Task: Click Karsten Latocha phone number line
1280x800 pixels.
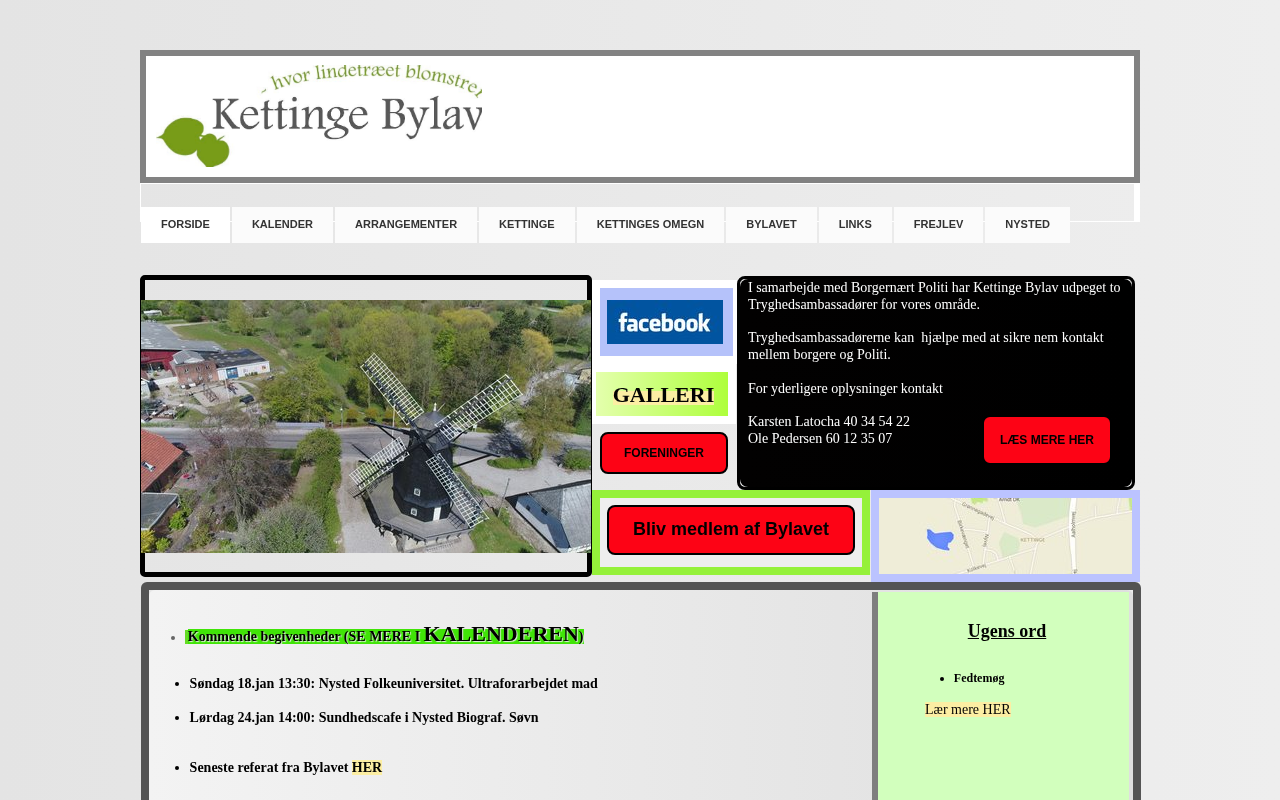Action: click(829, 422)
